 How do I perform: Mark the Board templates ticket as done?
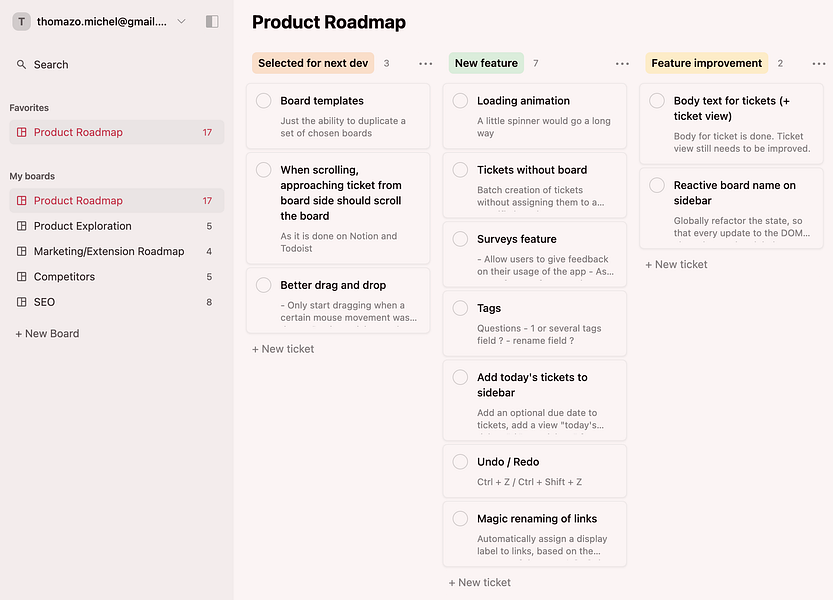coord(264,101)
